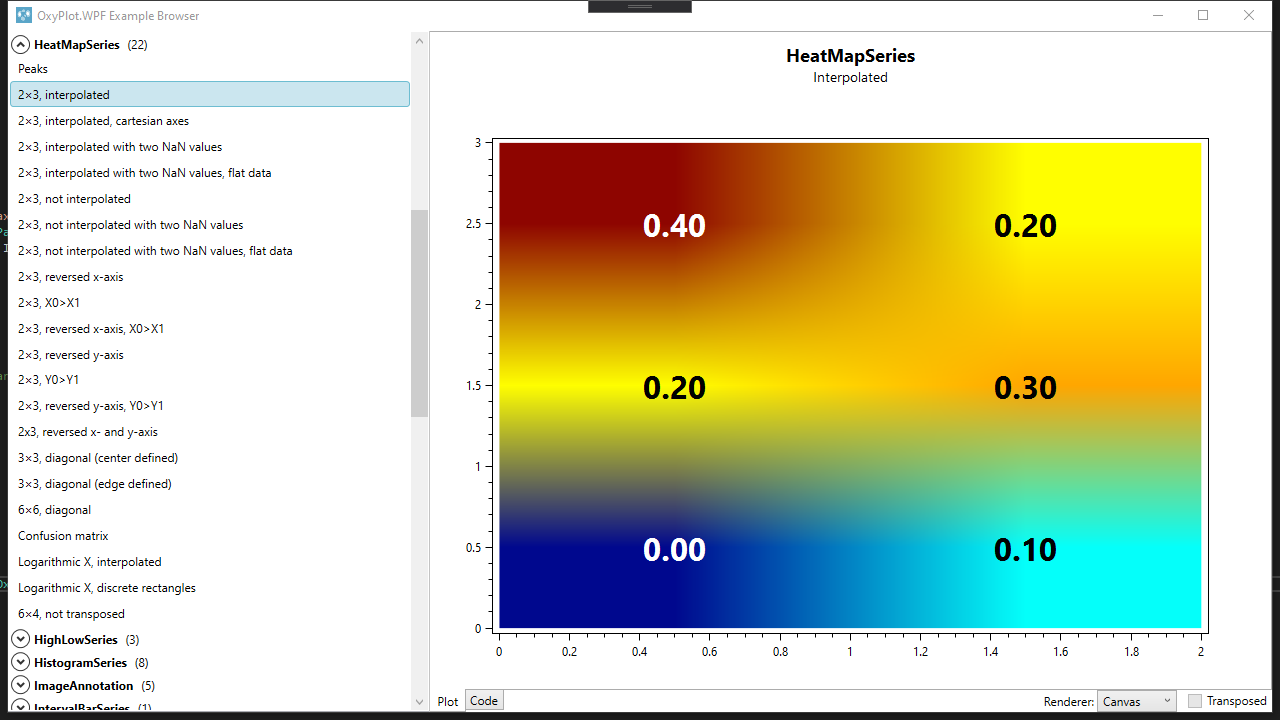Image resolution: width=1280 pixels, height=720 pixels.
Task: Select the 3×3, diagonal (center defined) example
Action: 98,457
